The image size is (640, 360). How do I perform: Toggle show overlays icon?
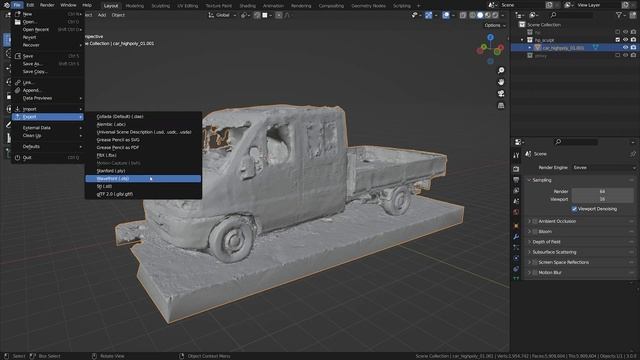coord(446,15)
